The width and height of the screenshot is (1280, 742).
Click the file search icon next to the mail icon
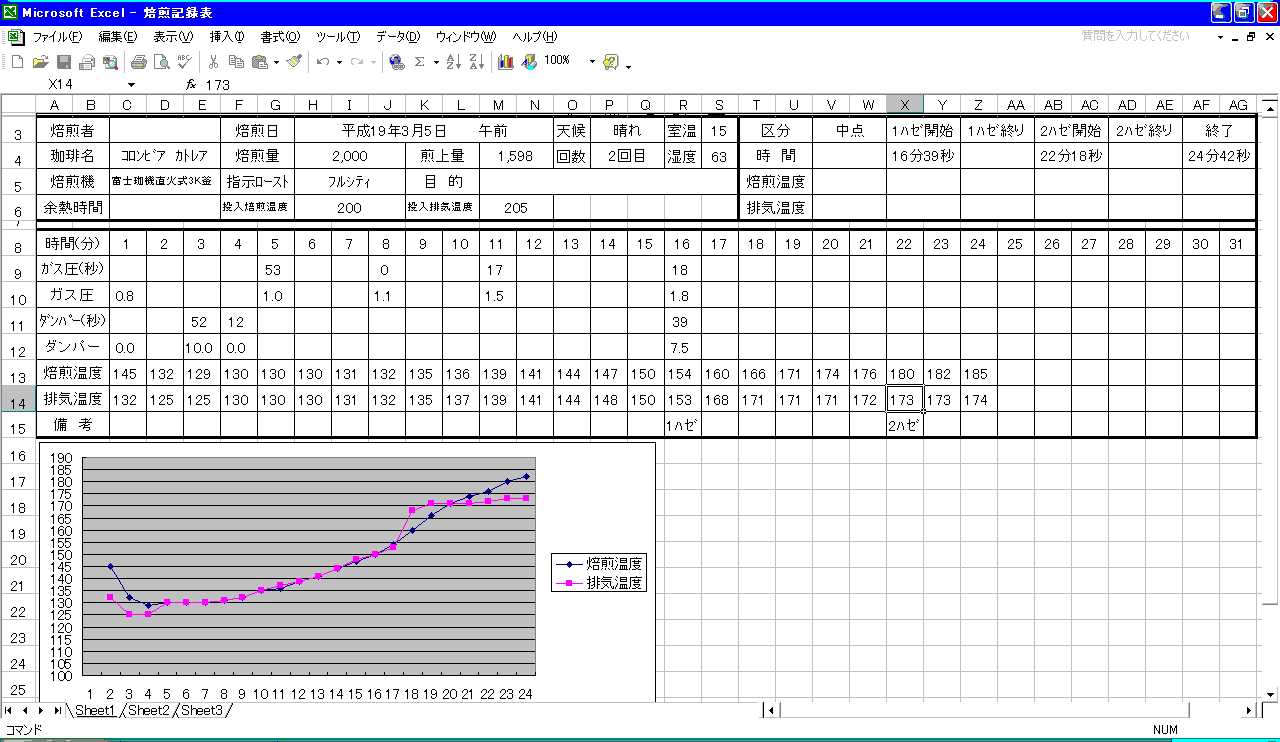pos(110,62)
